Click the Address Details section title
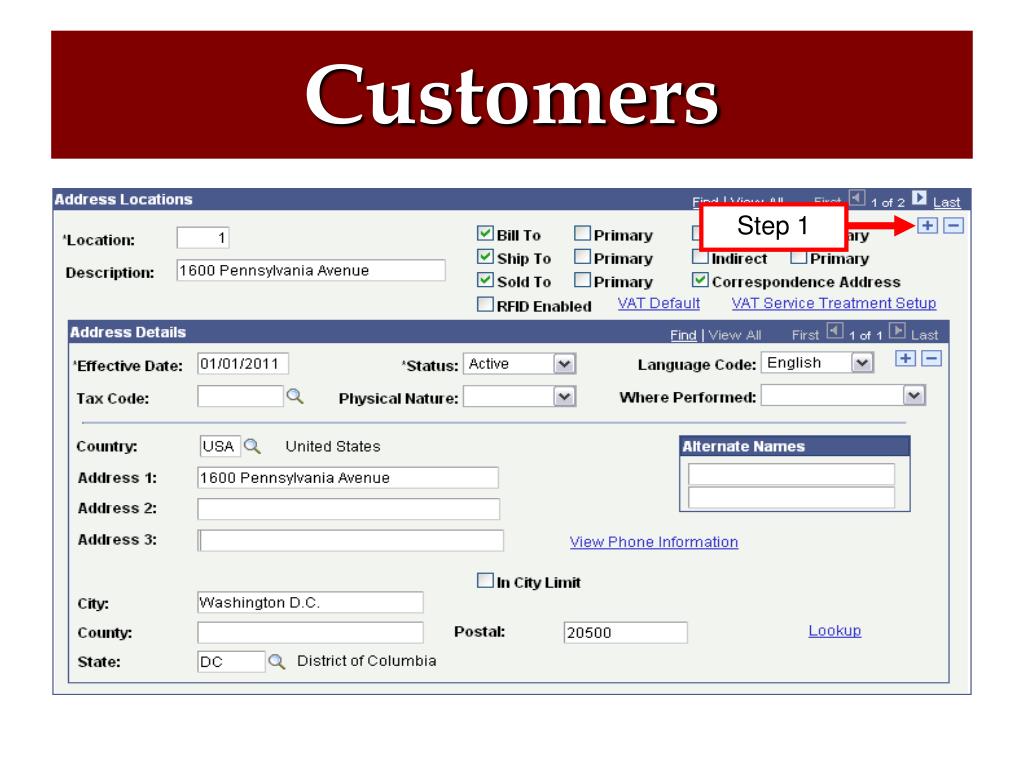The height and width of the screenshot is (768, 1024). [128, 332]
